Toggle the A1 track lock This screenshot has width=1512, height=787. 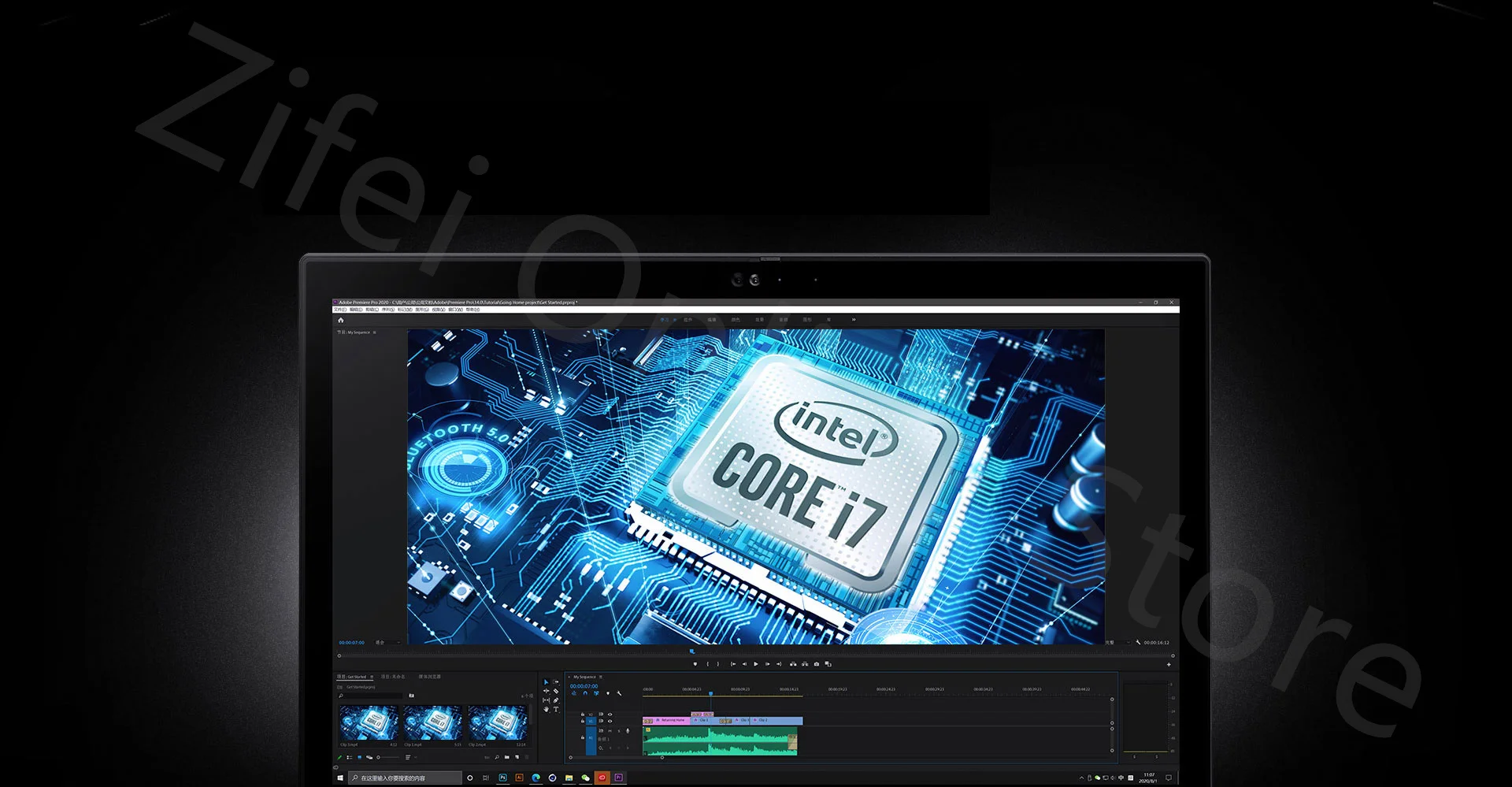coord(583,737)
